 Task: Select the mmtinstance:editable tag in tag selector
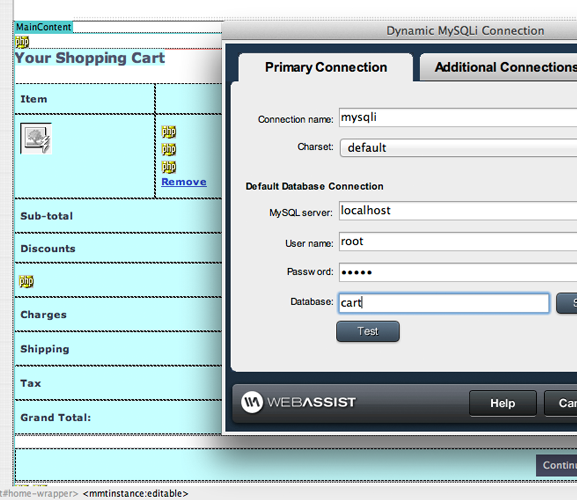pos(135,493)
